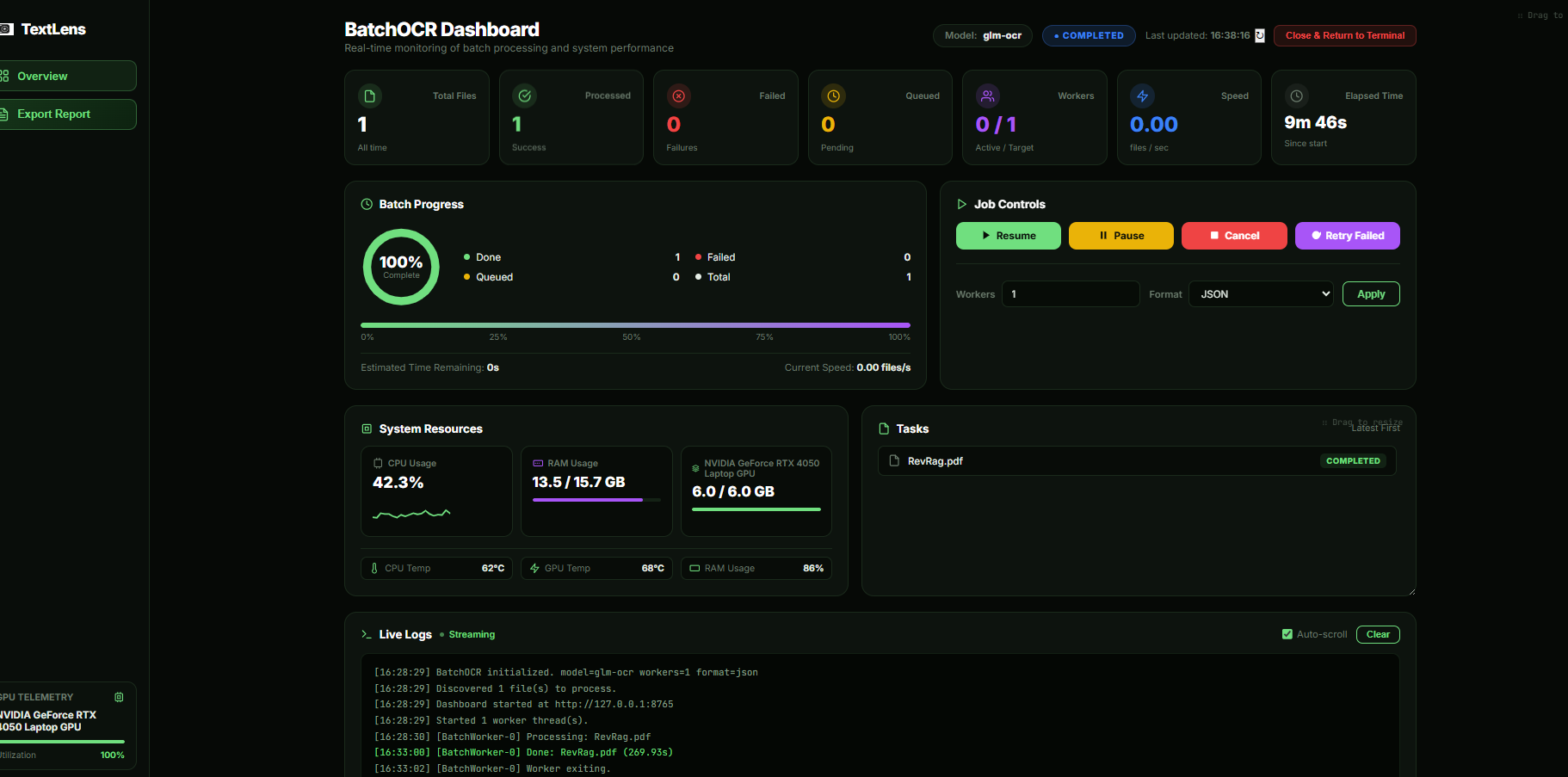Click the Model: glm-ocr badge
This screenshot has height=777, width=1568.
(x=983, y=35)
